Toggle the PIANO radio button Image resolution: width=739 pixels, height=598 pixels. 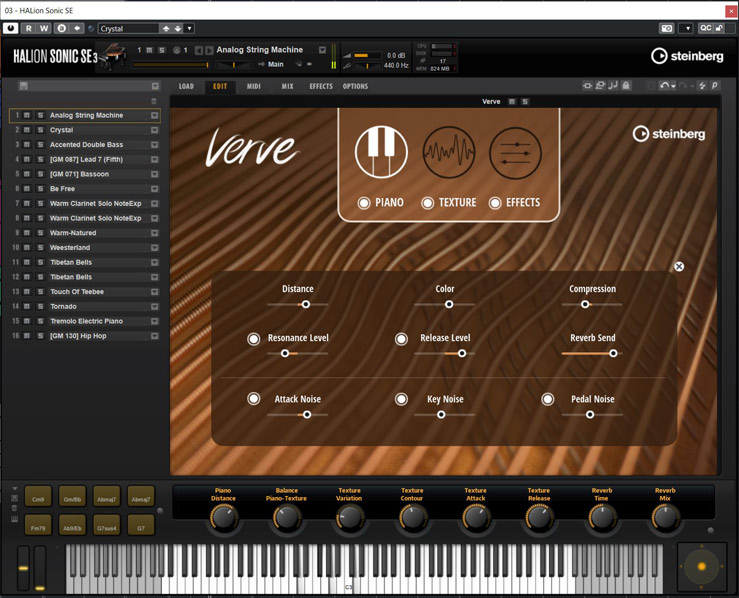pyautogui.click(x=364, y=203)
